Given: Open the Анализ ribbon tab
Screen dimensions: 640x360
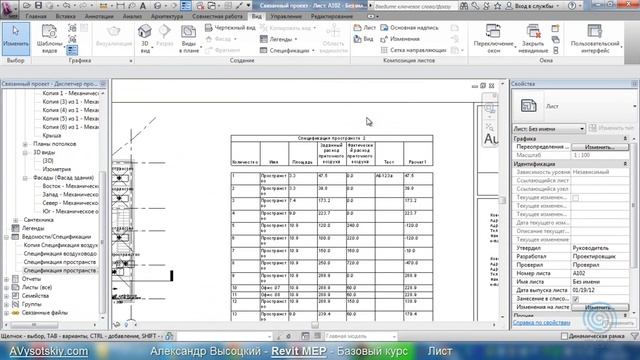Looking at the screenshot, I should pyautogui.click(x=132, y=16).
